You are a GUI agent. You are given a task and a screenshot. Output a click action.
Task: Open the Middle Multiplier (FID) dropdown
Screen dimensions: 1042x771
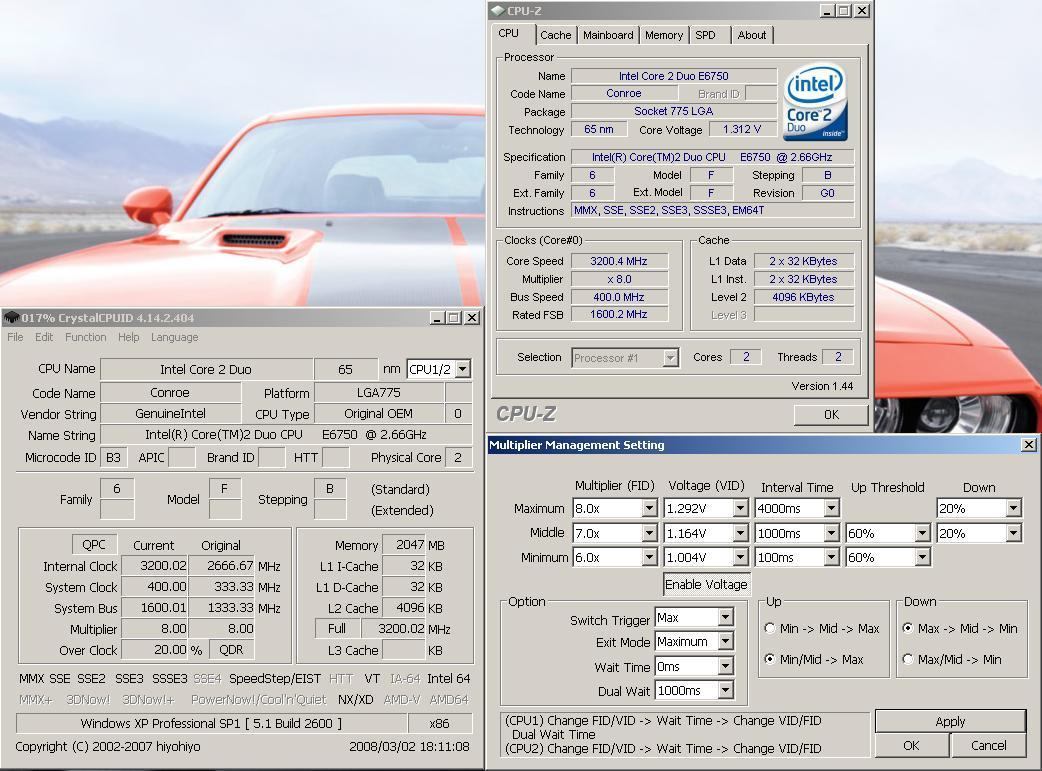(649, 533)
